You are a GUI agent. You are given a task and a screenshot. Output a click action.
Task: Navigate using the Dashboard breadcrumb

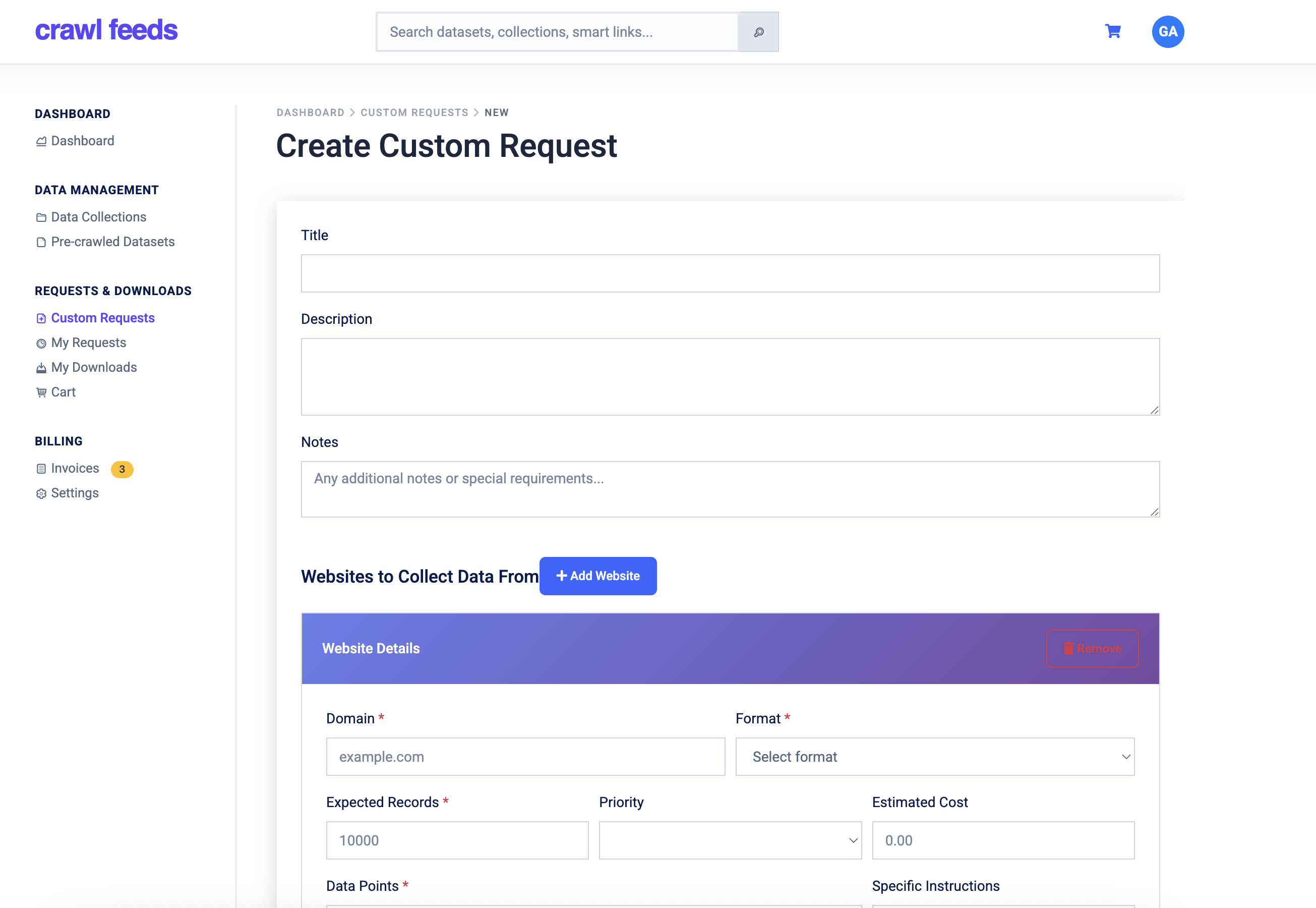coord(311,112)
